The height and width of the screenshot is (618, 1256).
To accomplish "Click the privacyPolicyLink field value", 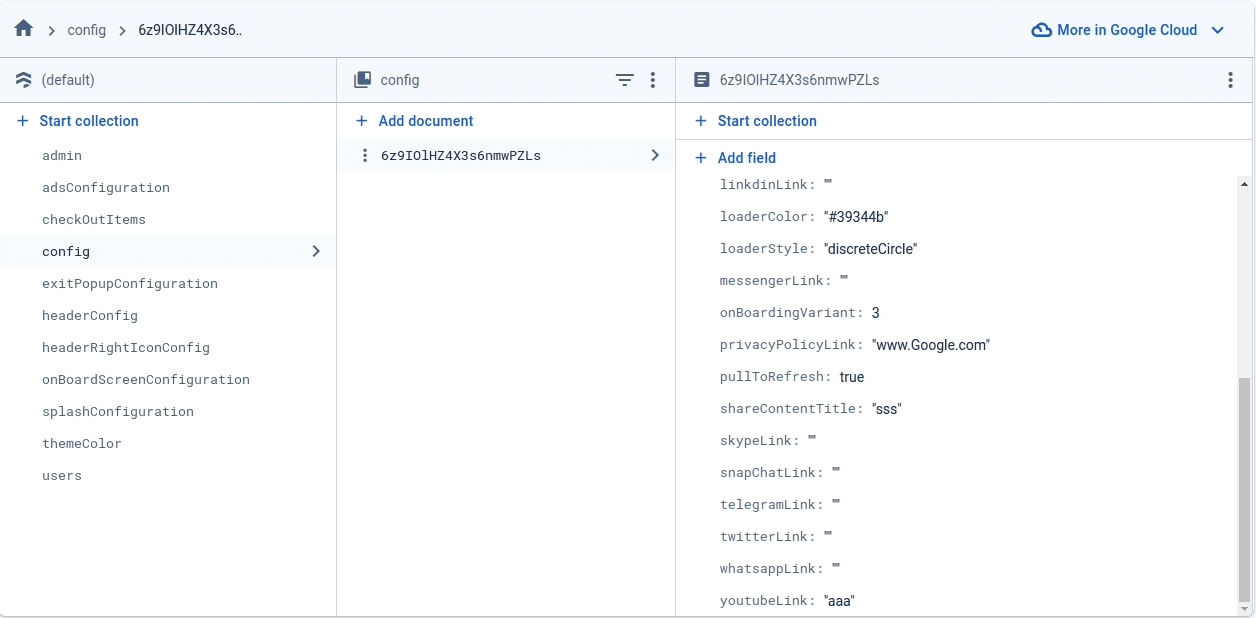I will tap(931, 345).
